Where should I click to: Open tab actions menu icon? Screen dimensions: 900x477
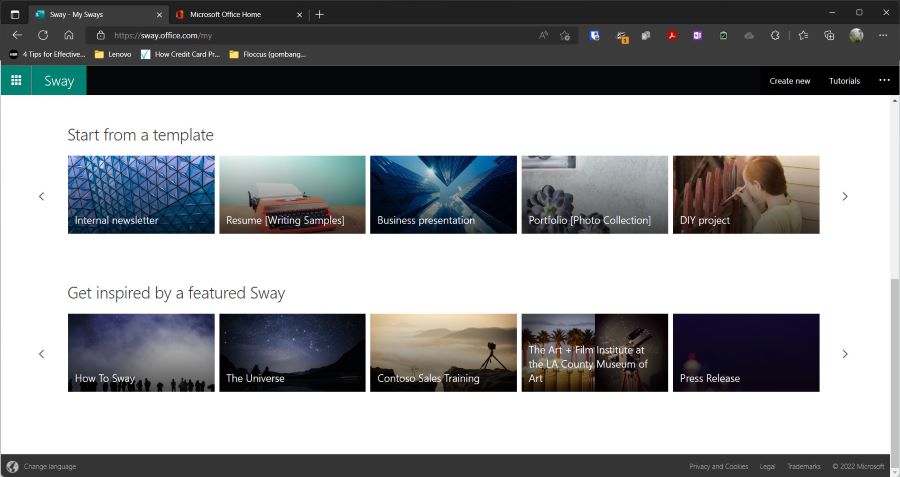click(15, 14)
